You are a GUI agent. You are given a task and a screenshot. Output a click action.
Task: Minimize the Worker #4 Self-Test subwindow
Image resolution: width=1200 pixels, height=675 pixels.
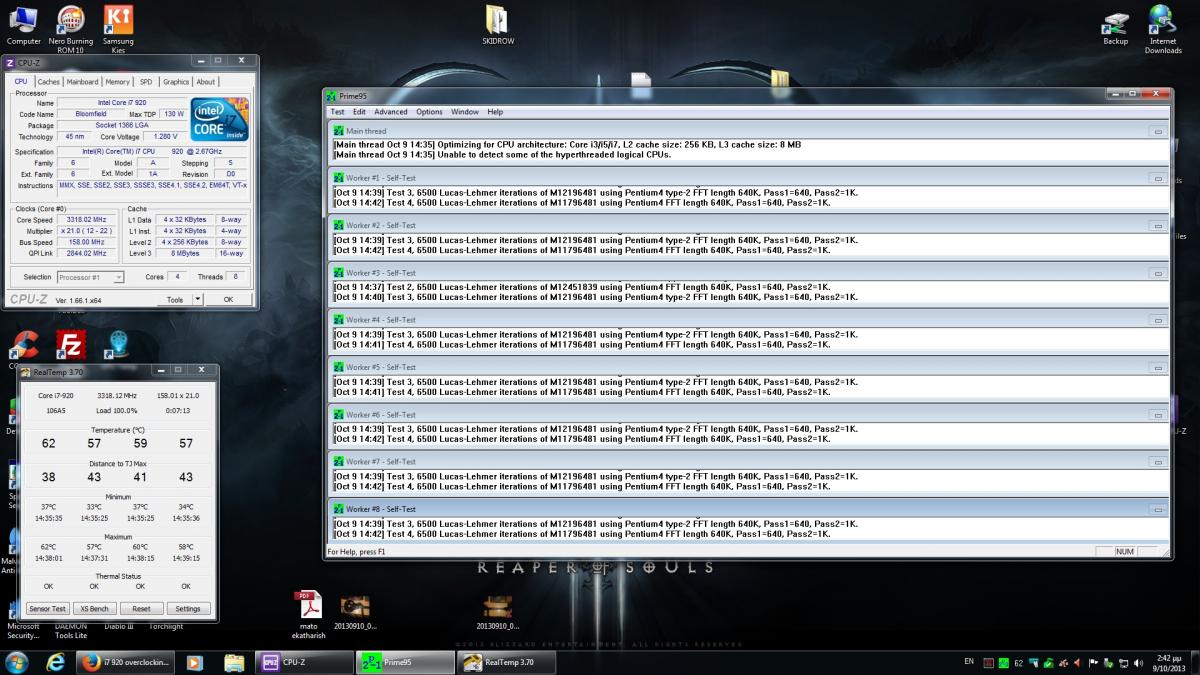click(x=1158, y=320)
